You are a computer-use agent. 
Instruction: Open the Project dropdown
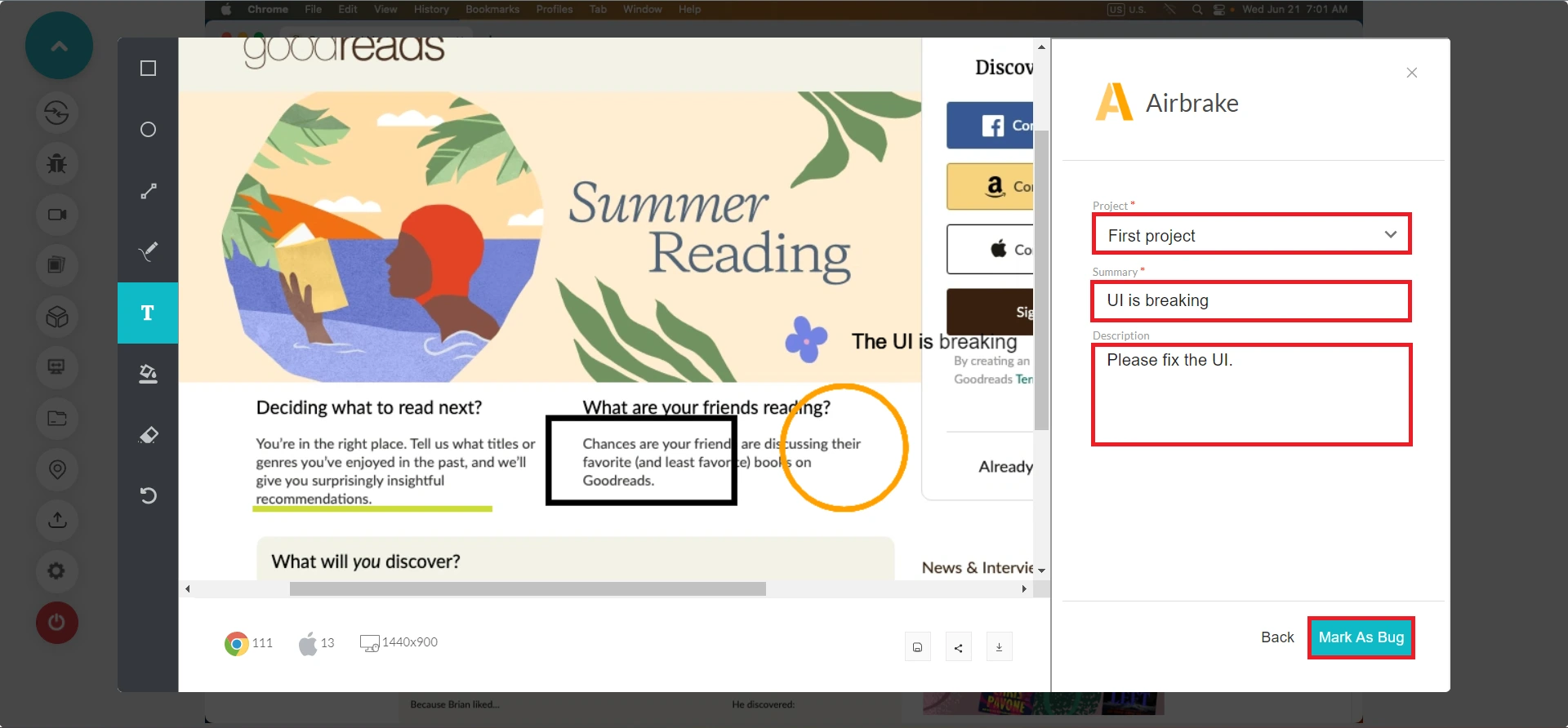coord(1251,235)
